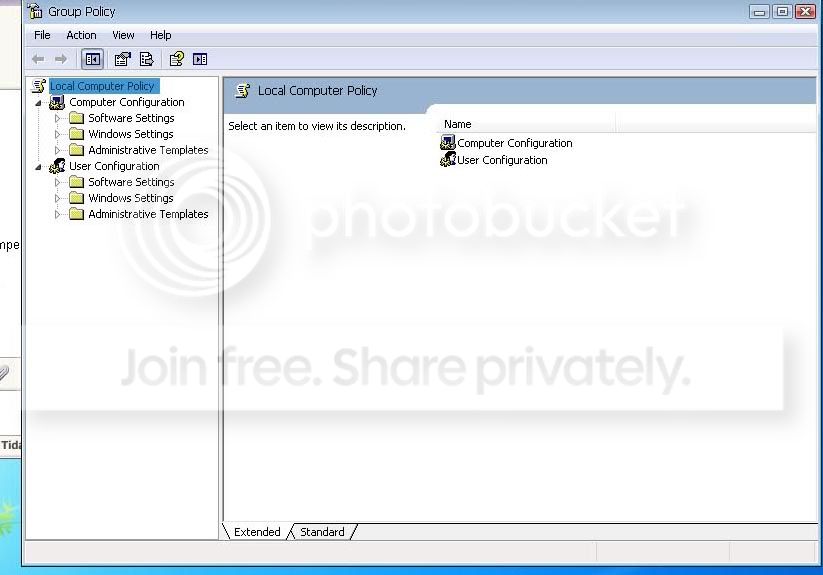Switch to the Extended tab

(x=257, y=532)
